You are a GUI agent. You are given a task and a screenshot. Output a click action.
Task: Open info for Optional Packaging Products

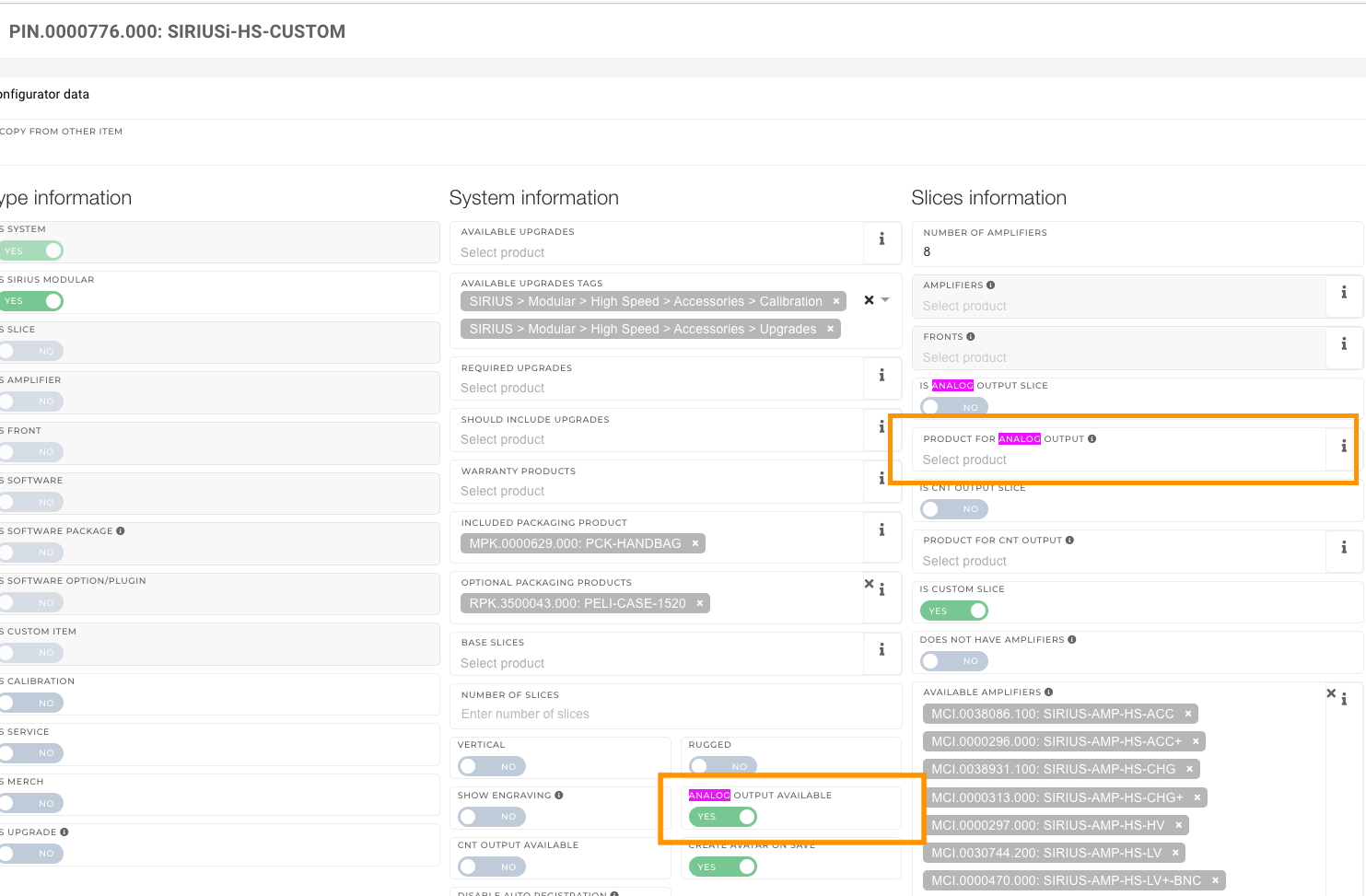(881, 589)
